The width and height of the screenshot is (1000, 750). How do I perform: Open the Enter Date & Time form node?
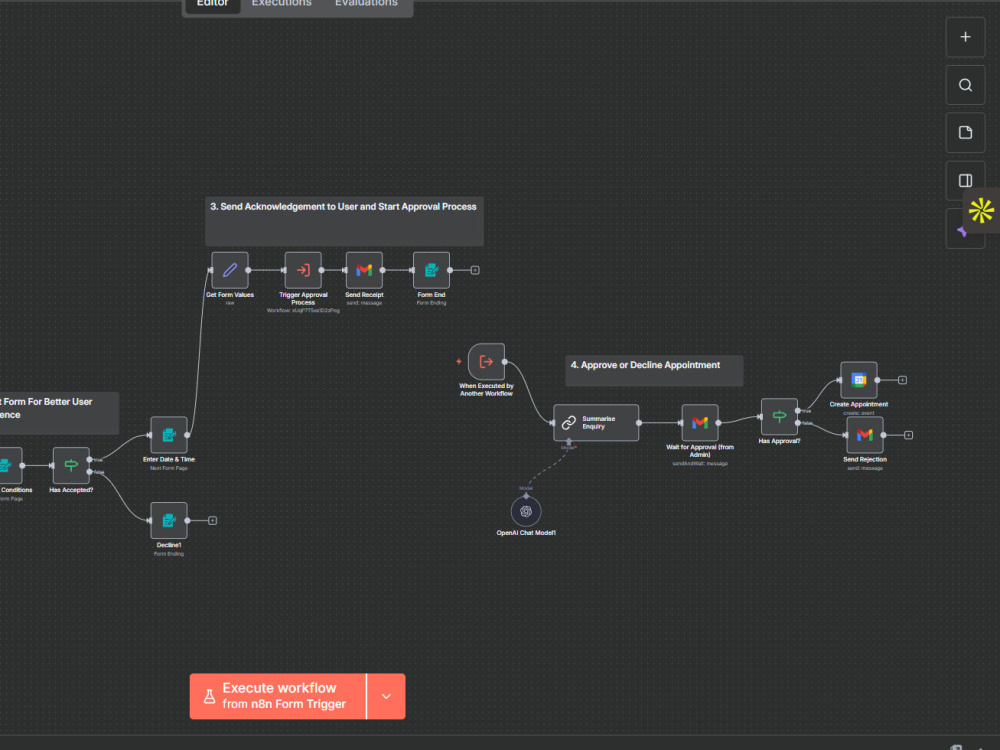pos(168,435)
